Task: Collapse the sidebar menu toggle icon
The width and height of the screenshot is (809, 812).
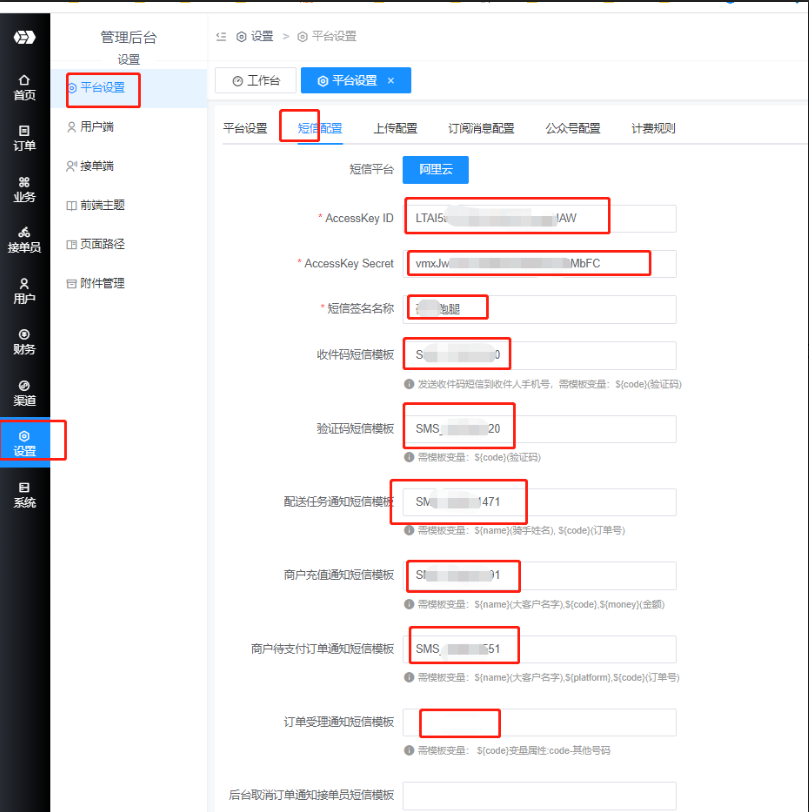Action: tap(221, 36)
